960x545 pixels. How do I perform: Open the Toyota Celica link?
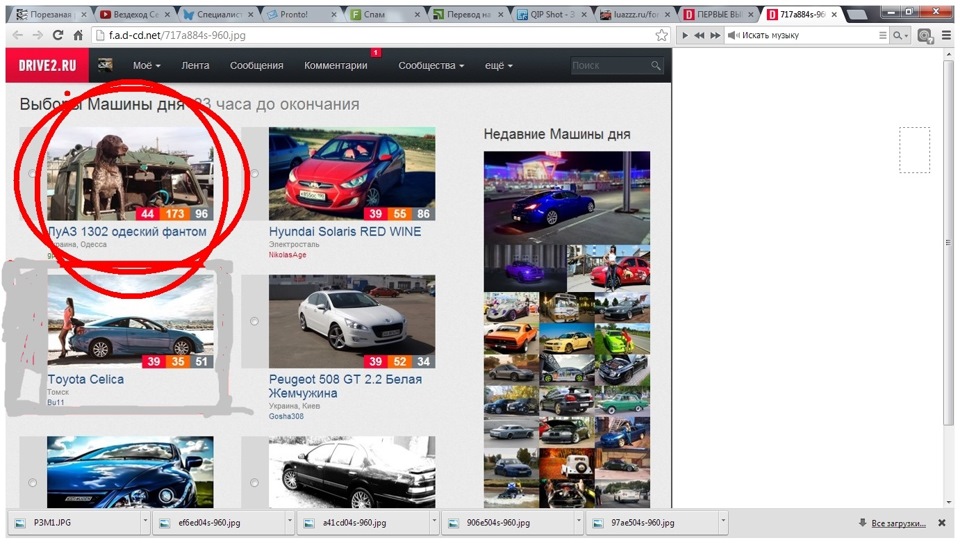(86, 379)
